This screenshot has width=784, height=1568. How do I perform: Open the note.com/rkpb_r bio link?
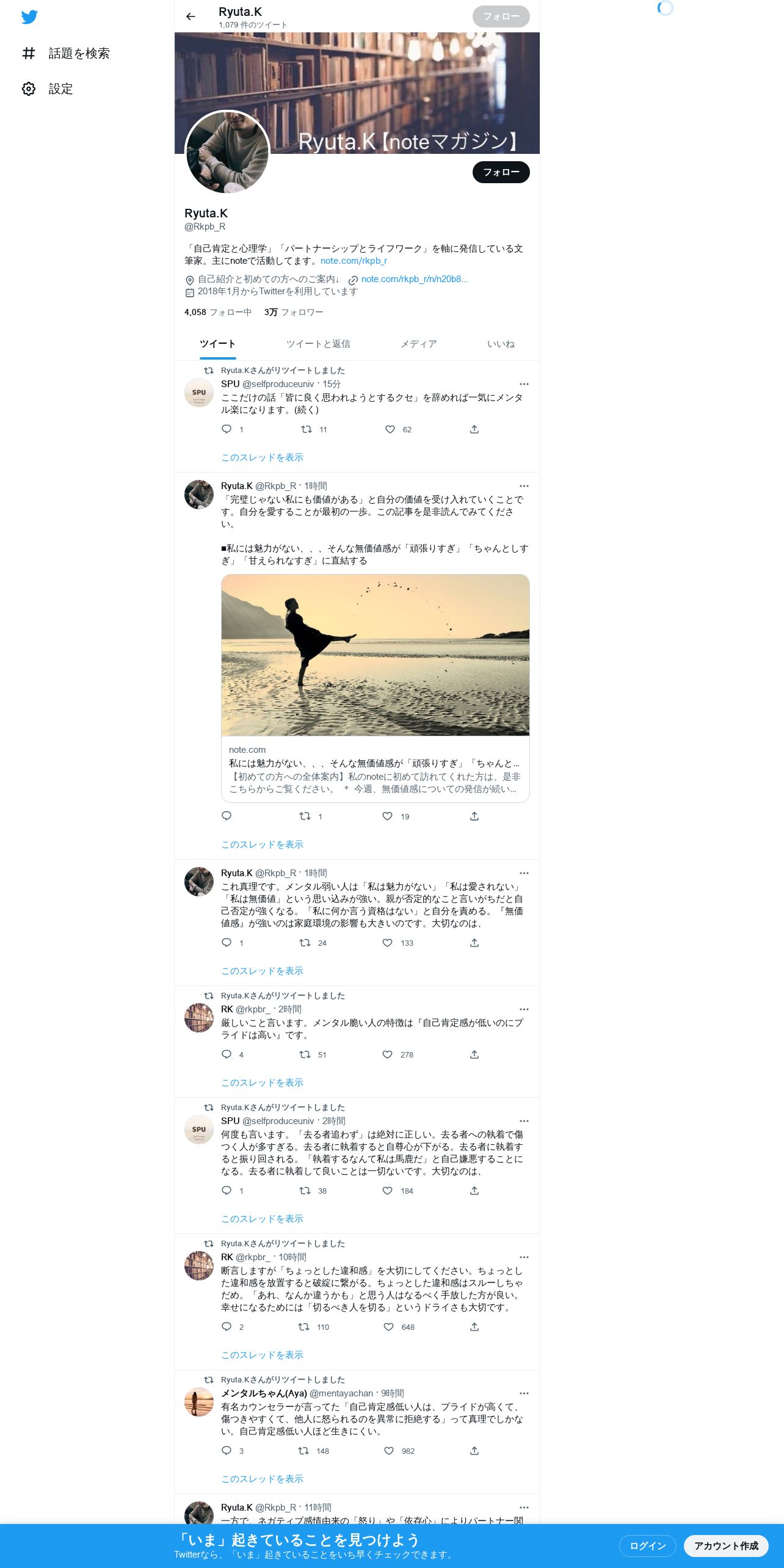coord(354,261)
